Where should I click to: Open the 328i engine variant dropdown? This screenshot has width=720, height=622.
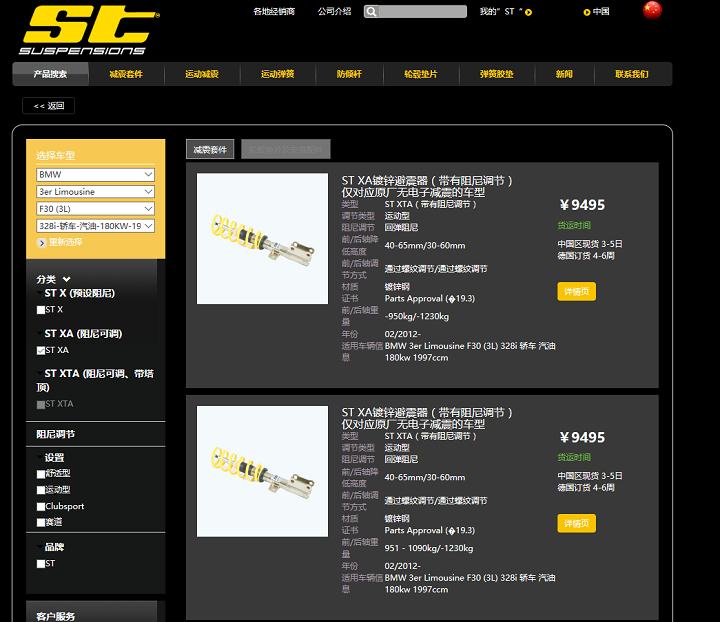tap(96, 226)
